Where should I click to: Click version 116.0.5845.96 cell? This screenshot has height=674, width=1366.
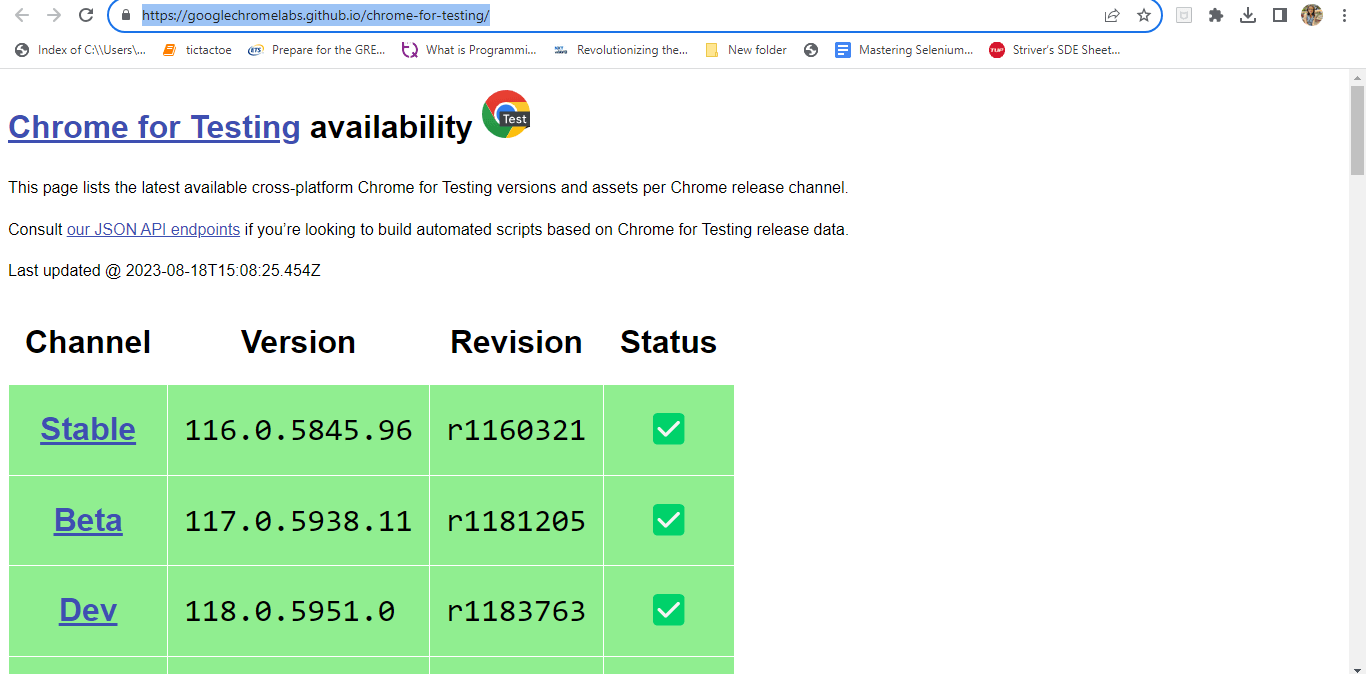pyautogui.click(x=298, y=430)
